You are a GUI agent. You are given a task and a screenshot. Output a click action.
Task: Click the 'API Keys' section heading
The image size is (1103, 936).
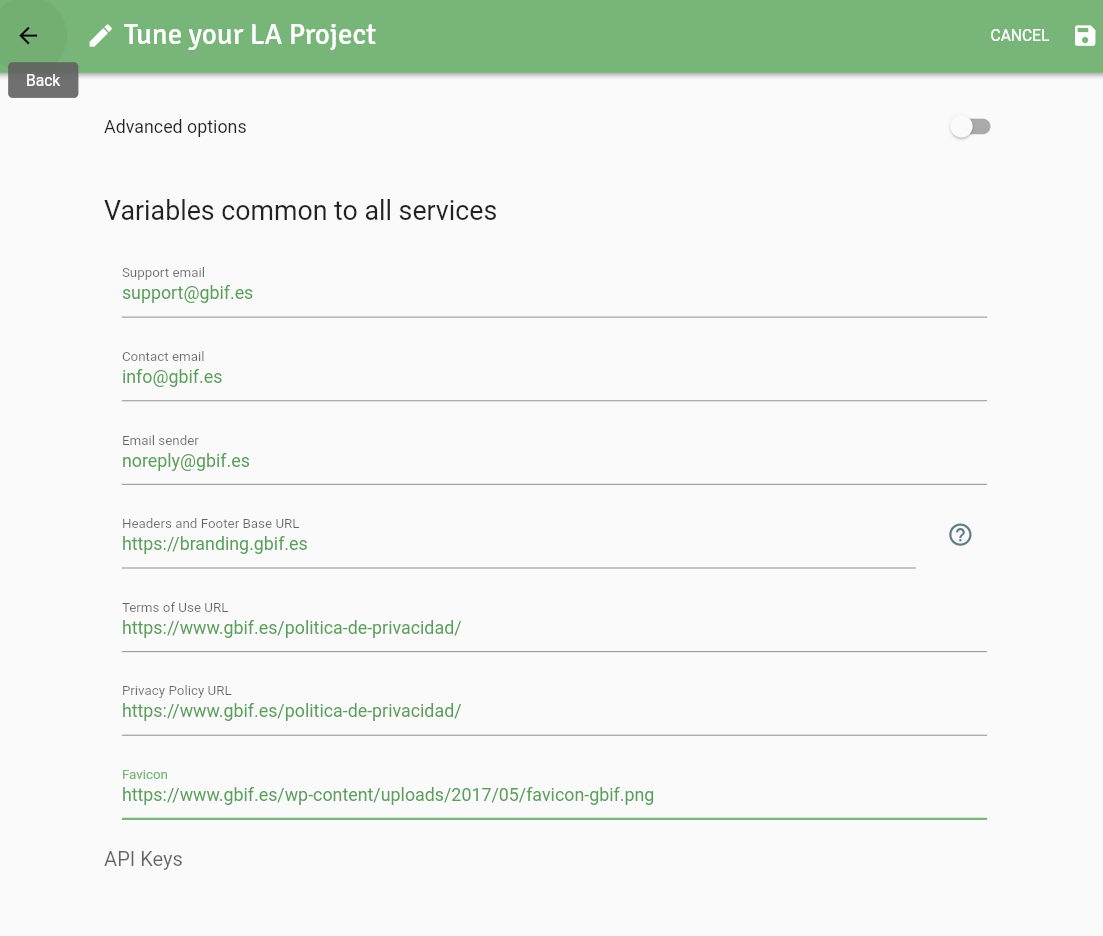click(x=143, y=859)
